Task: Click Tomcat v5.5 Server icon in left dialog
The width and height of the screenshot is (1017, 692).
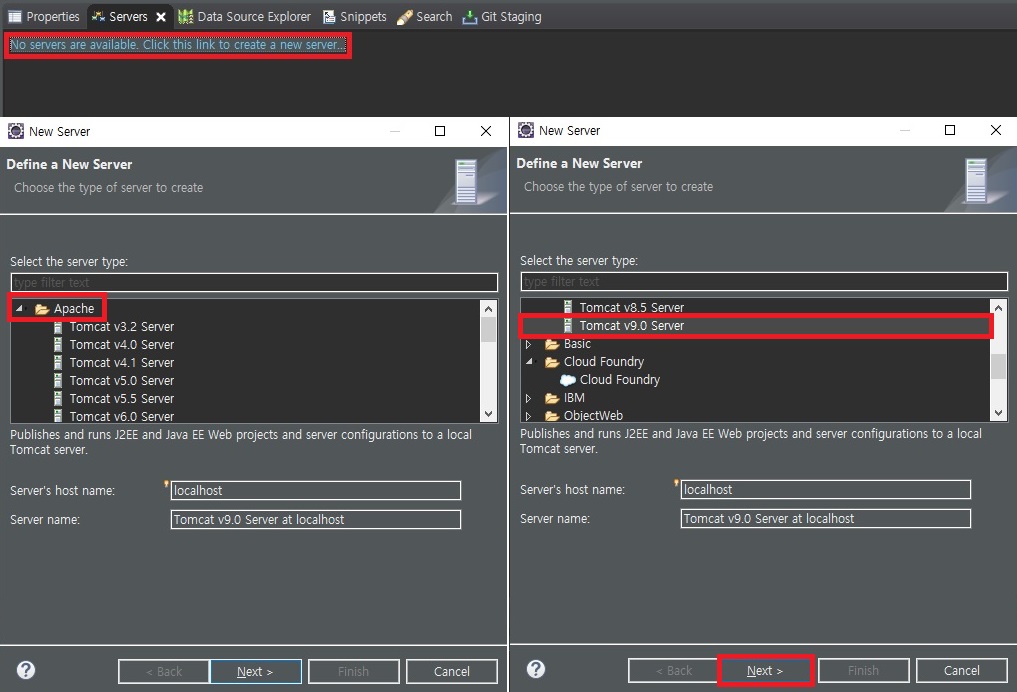Action: pos(58,398)
